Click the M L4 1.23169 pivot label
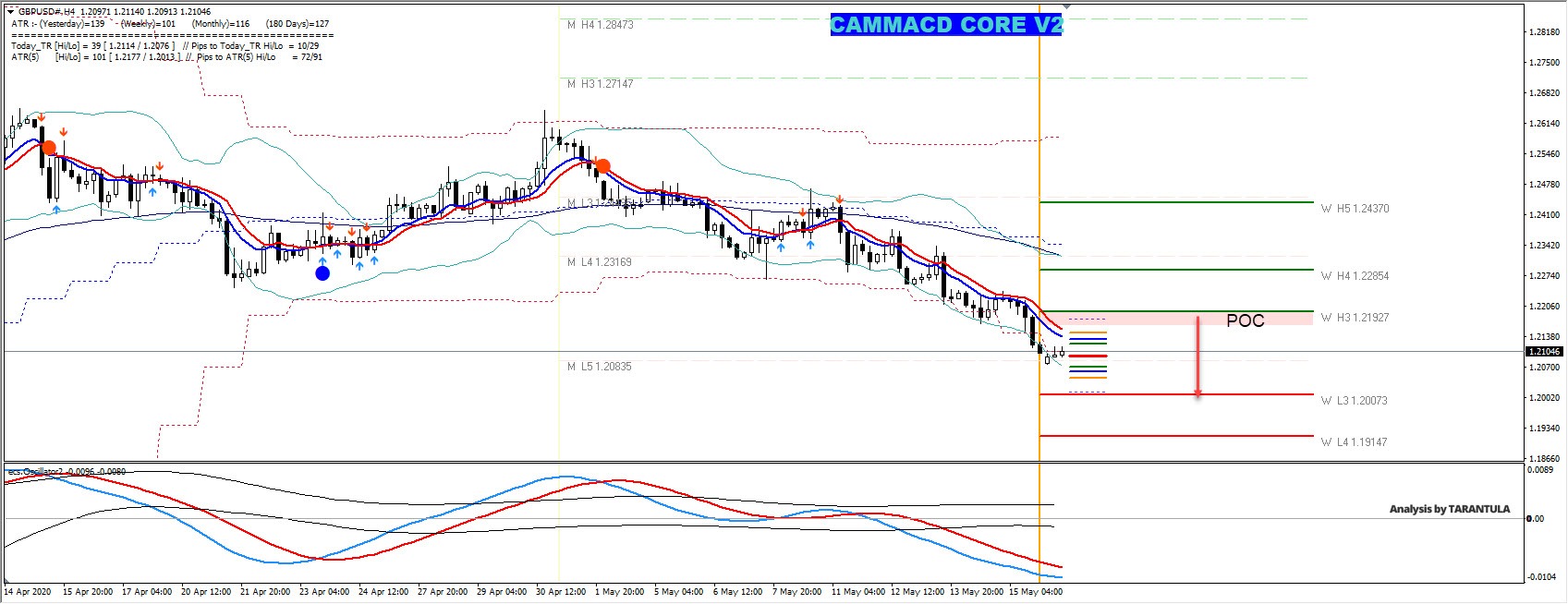The width and height of the screenshot is (1568, 604). click(600, 262)
